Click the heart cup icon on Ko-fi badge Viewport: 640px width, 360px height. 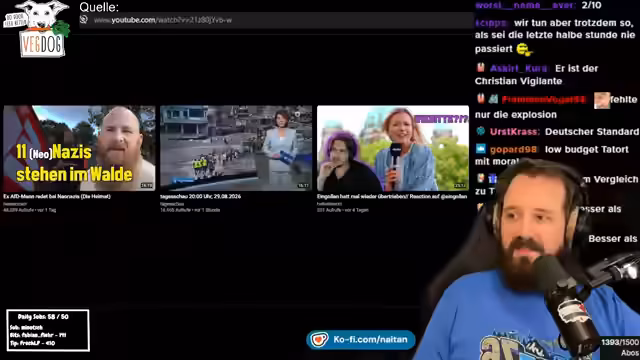pos(319,340)
